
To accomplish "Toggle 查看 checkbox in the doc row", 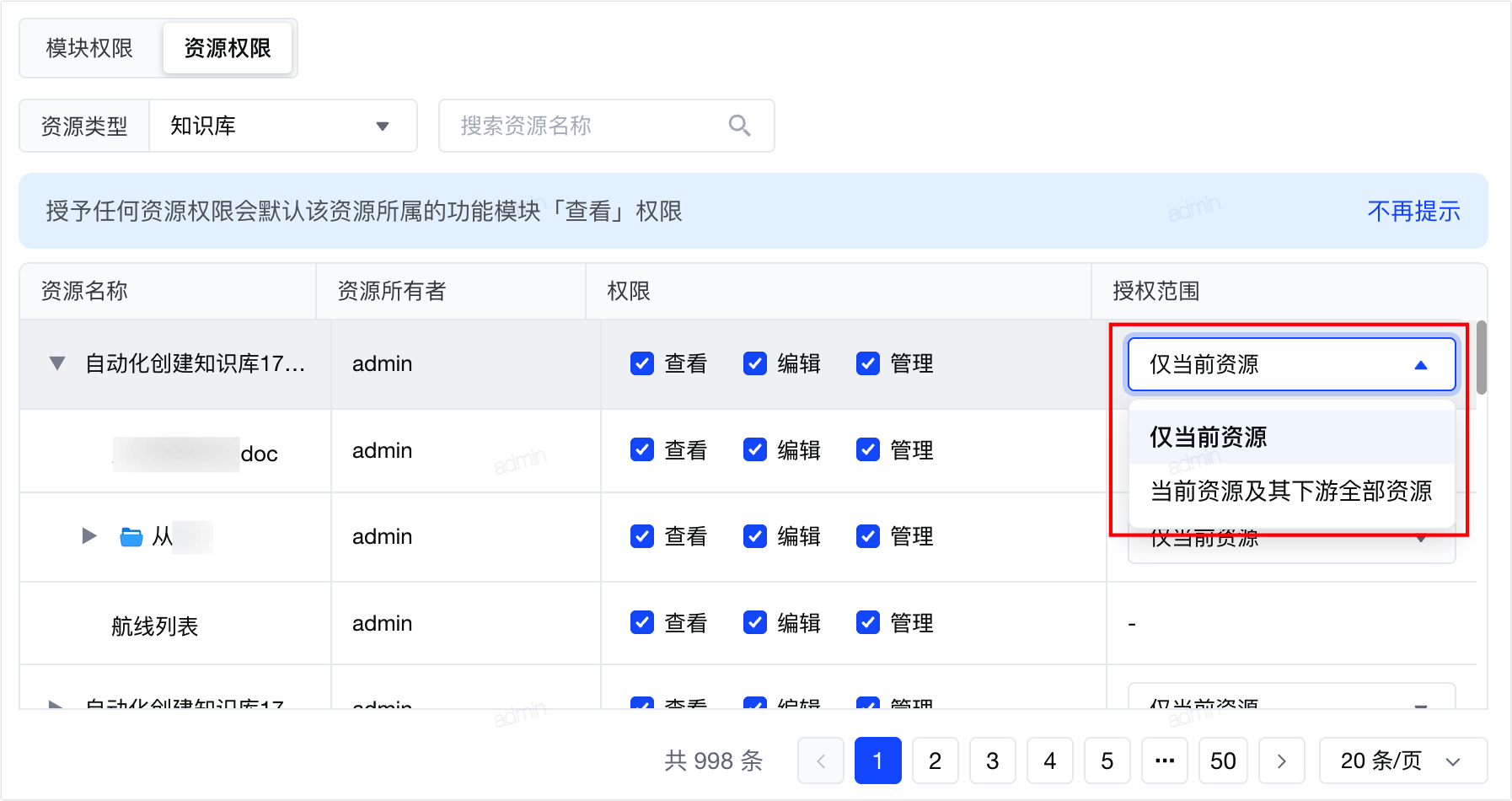I will pyautogui.click(x=642, y=450).
